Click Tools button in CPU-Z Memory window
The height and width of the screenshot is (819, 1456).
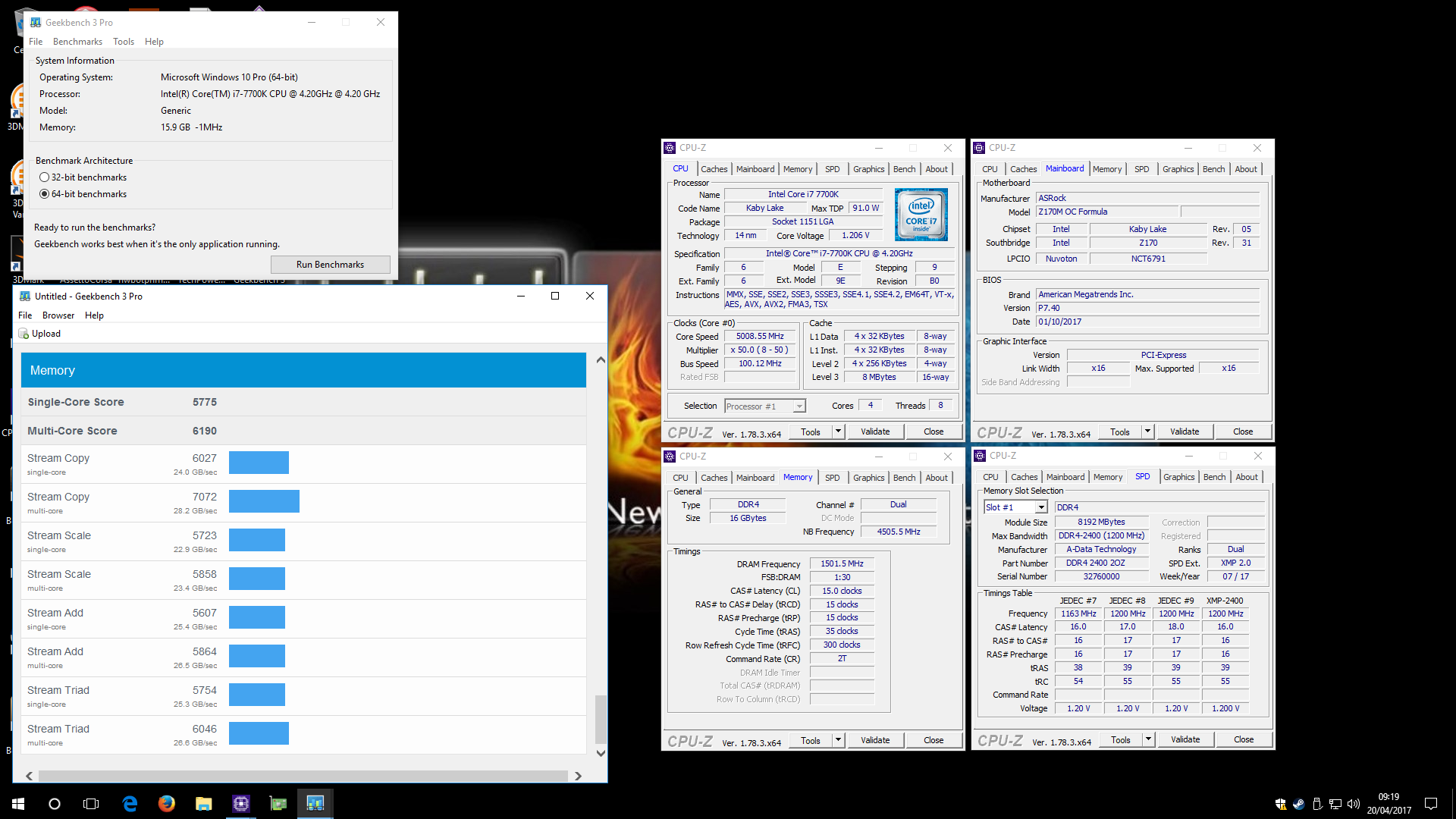(810, 740)
